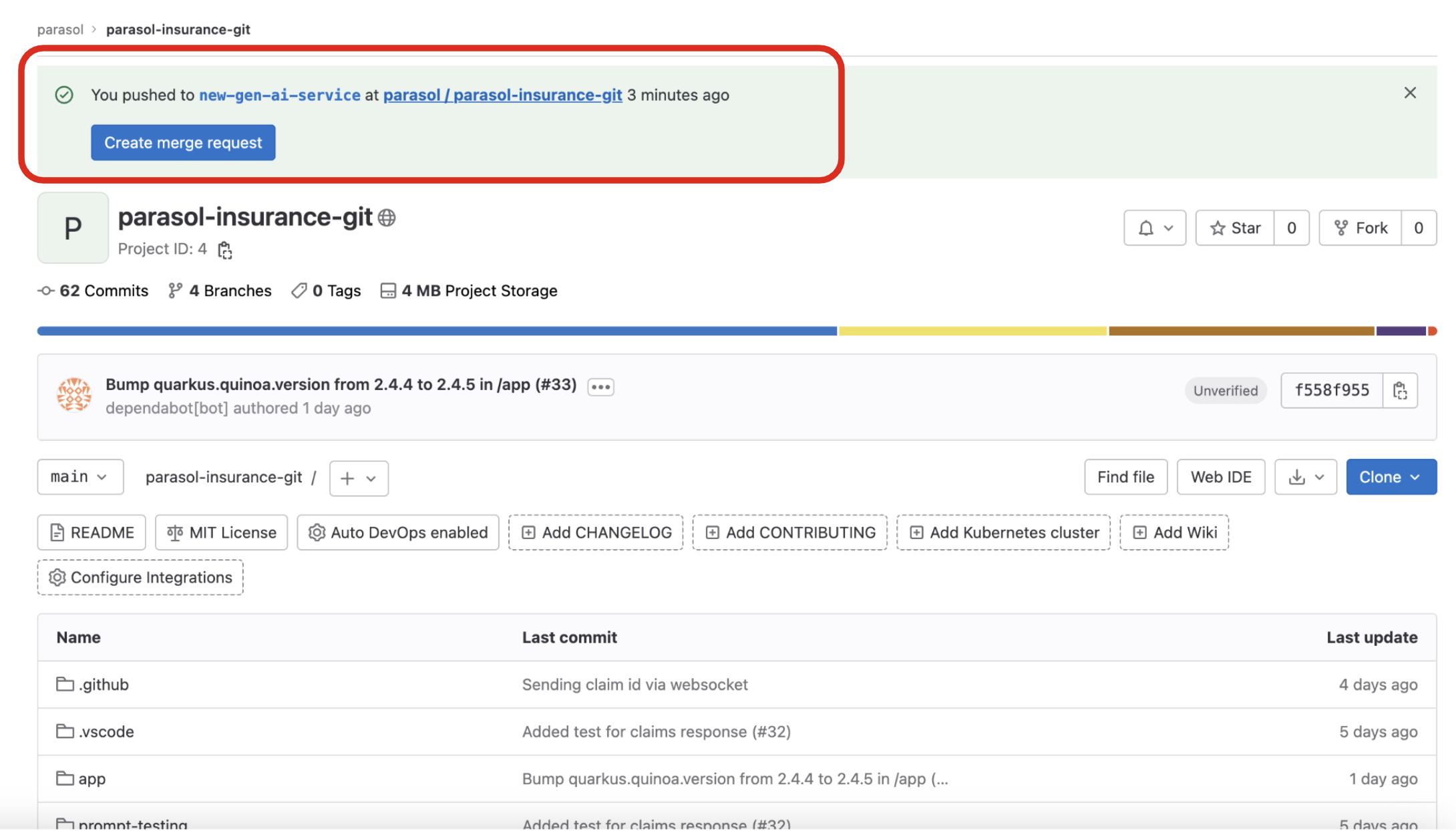This screenshot has height=831, width=1456.
Task: Copy the project ID with clipboard icon
Action: (x=225, y=250)
